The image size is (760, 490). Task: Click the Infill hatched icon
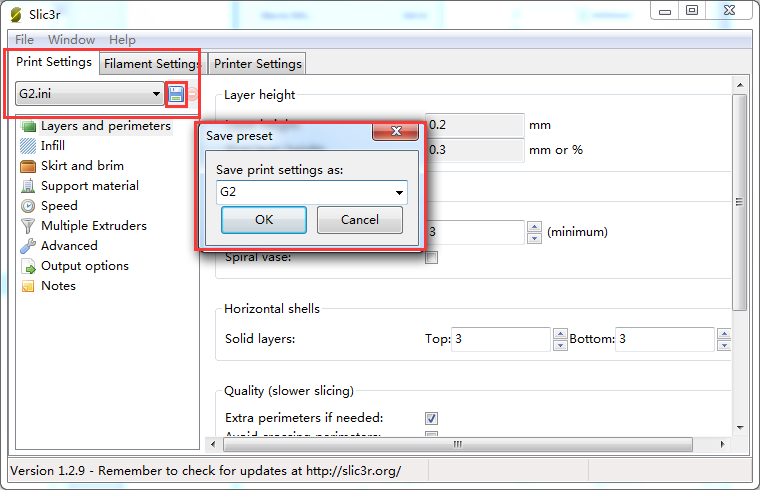tap(28, 146)
